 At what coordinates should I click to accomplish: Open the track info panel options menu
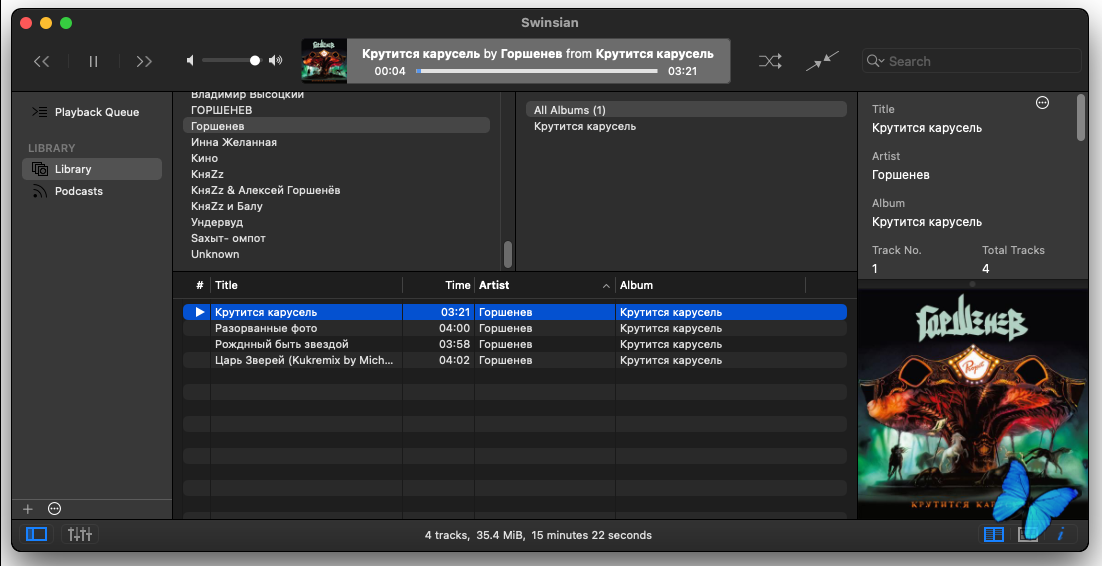click(1042, 103)
